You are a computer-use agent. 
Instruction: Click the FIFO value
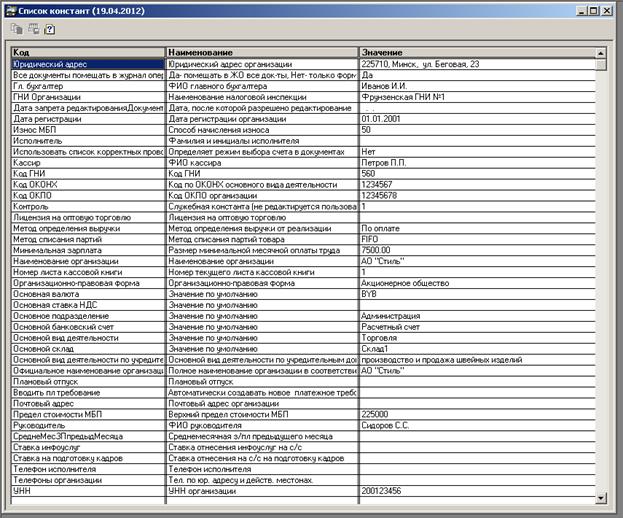tap(370, 239)
